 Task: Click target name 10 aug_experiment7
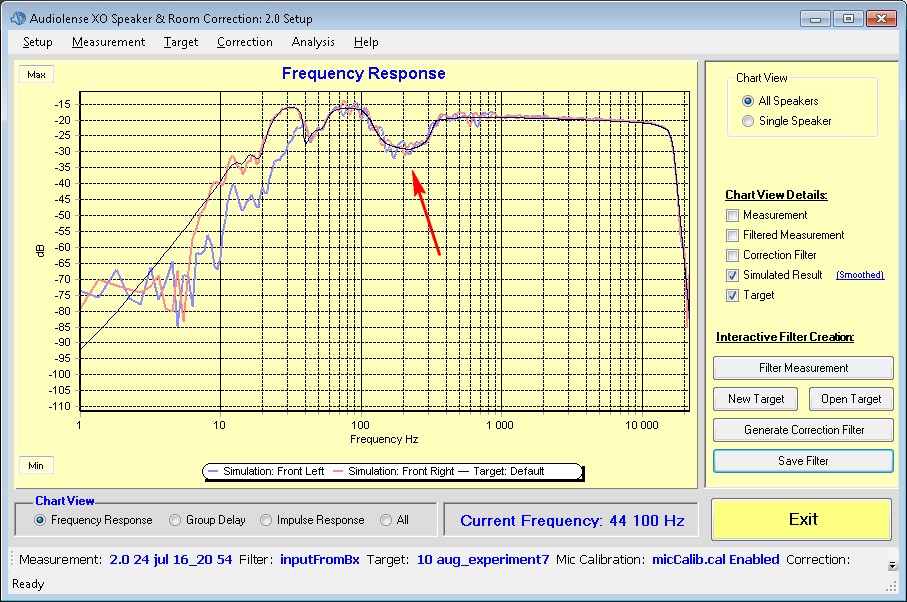(482, 560)
